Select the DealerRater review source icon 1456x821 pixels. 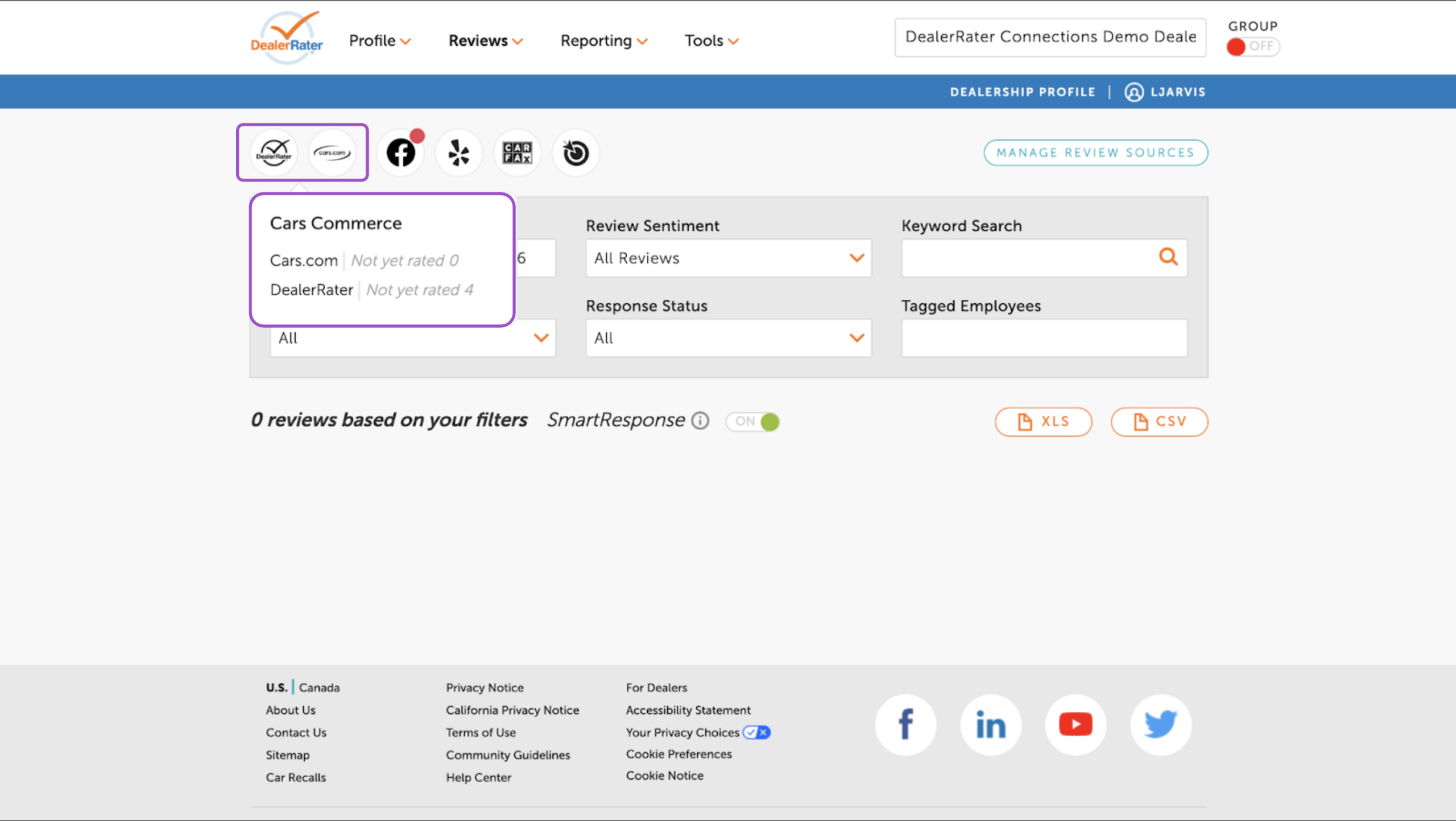pyautogui.click(x=274, y=152)
